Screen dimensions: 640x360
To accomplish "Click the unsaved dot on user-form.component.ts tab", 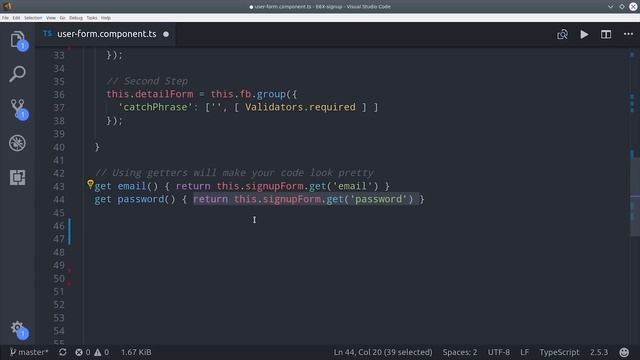I will click(166, 34).
